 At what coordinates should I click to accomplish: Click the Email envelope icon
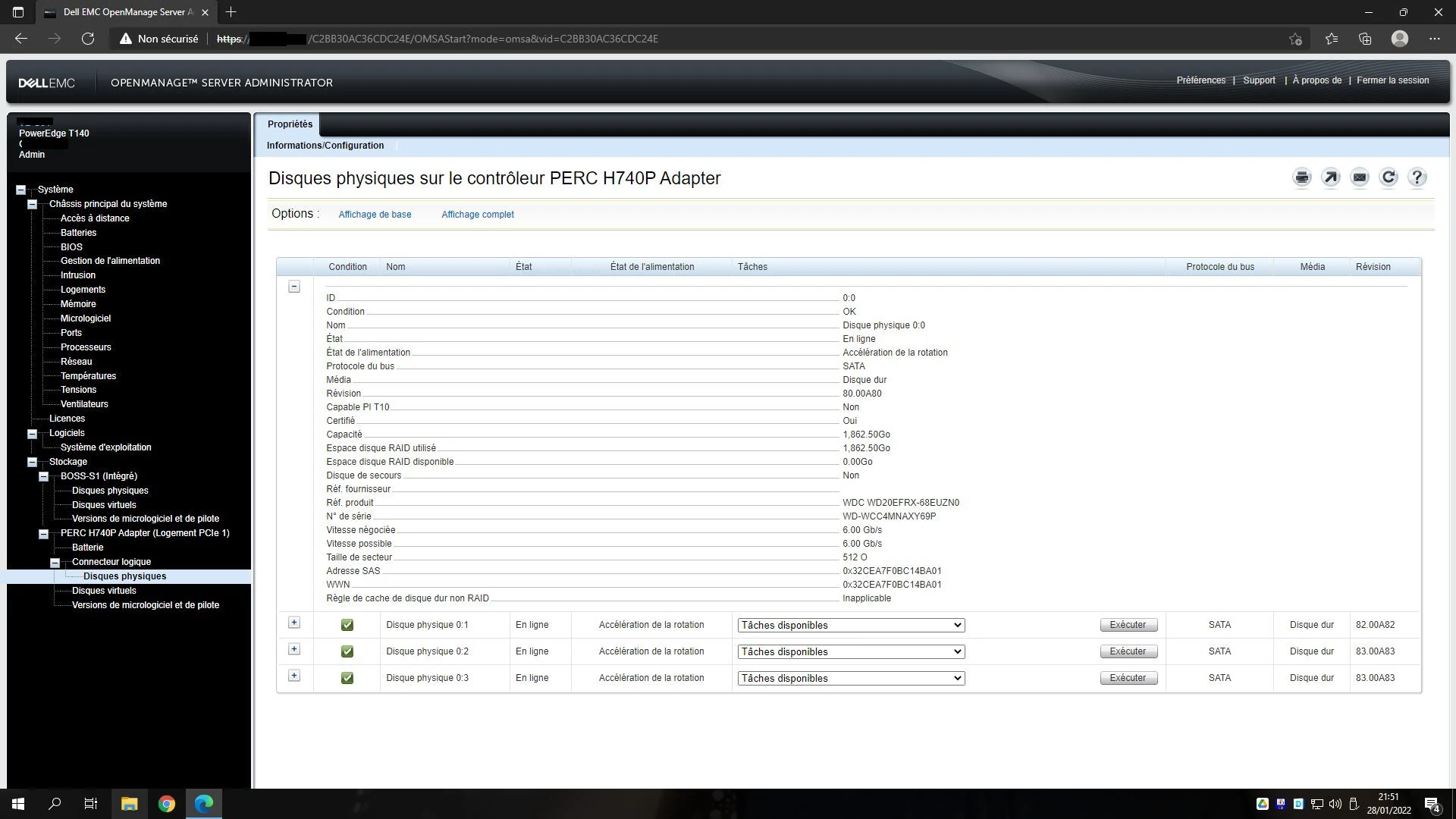(x=1359, y=177)
